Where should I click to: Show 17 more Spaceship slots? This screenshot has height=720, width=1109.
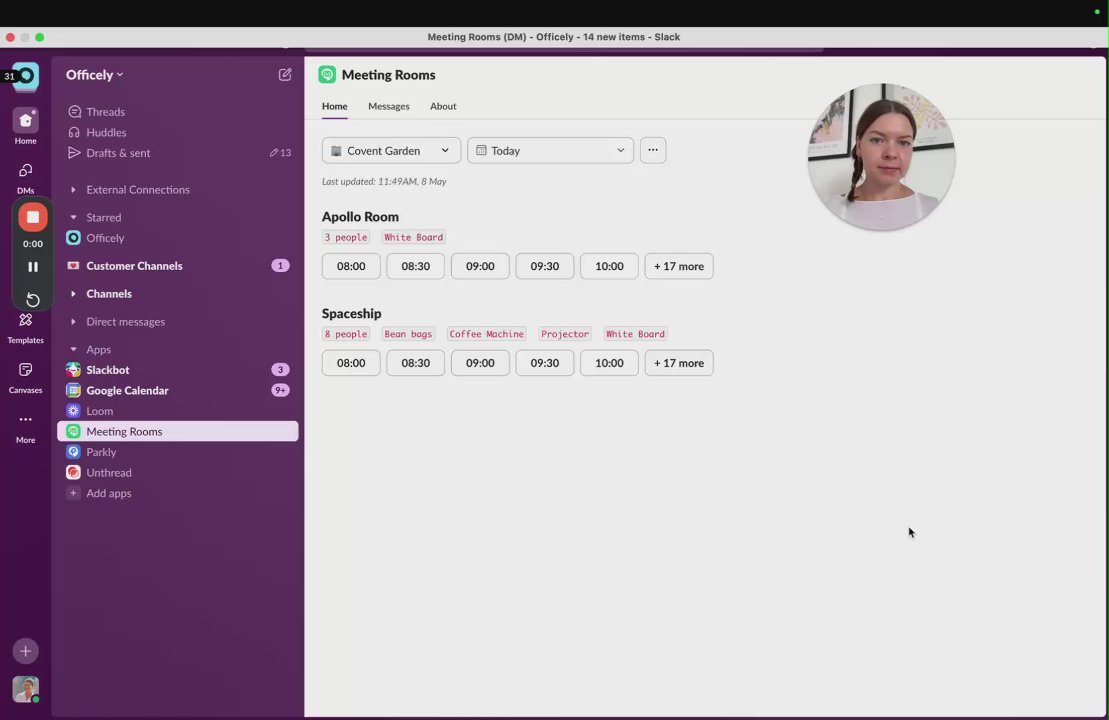(679, 363)
